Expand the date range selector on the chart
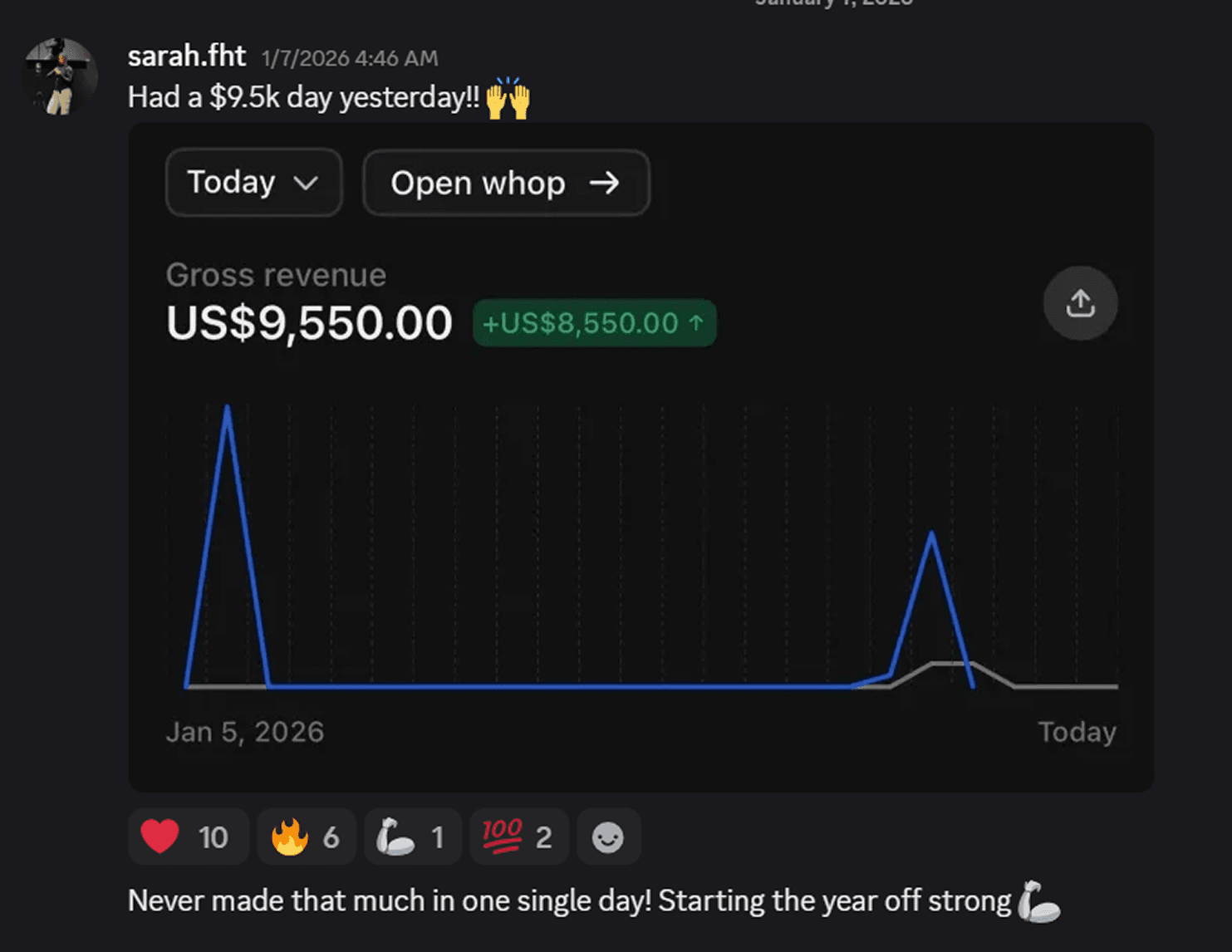Viewport: 1232px width, 952px height. [x=253, y=183]
